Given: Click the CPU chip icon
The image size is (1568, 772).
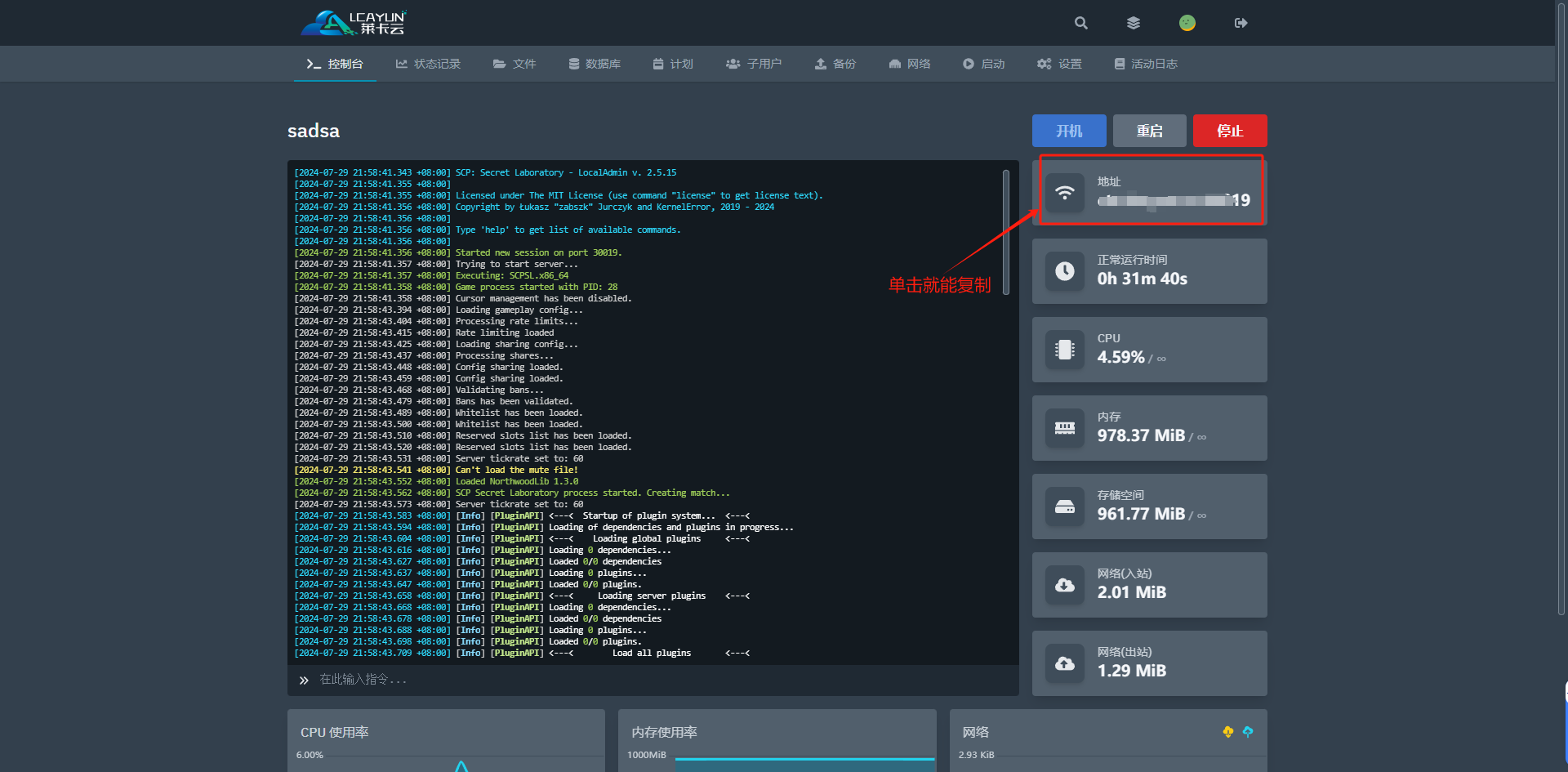Looking at the screenshot, I should 1065,350.
